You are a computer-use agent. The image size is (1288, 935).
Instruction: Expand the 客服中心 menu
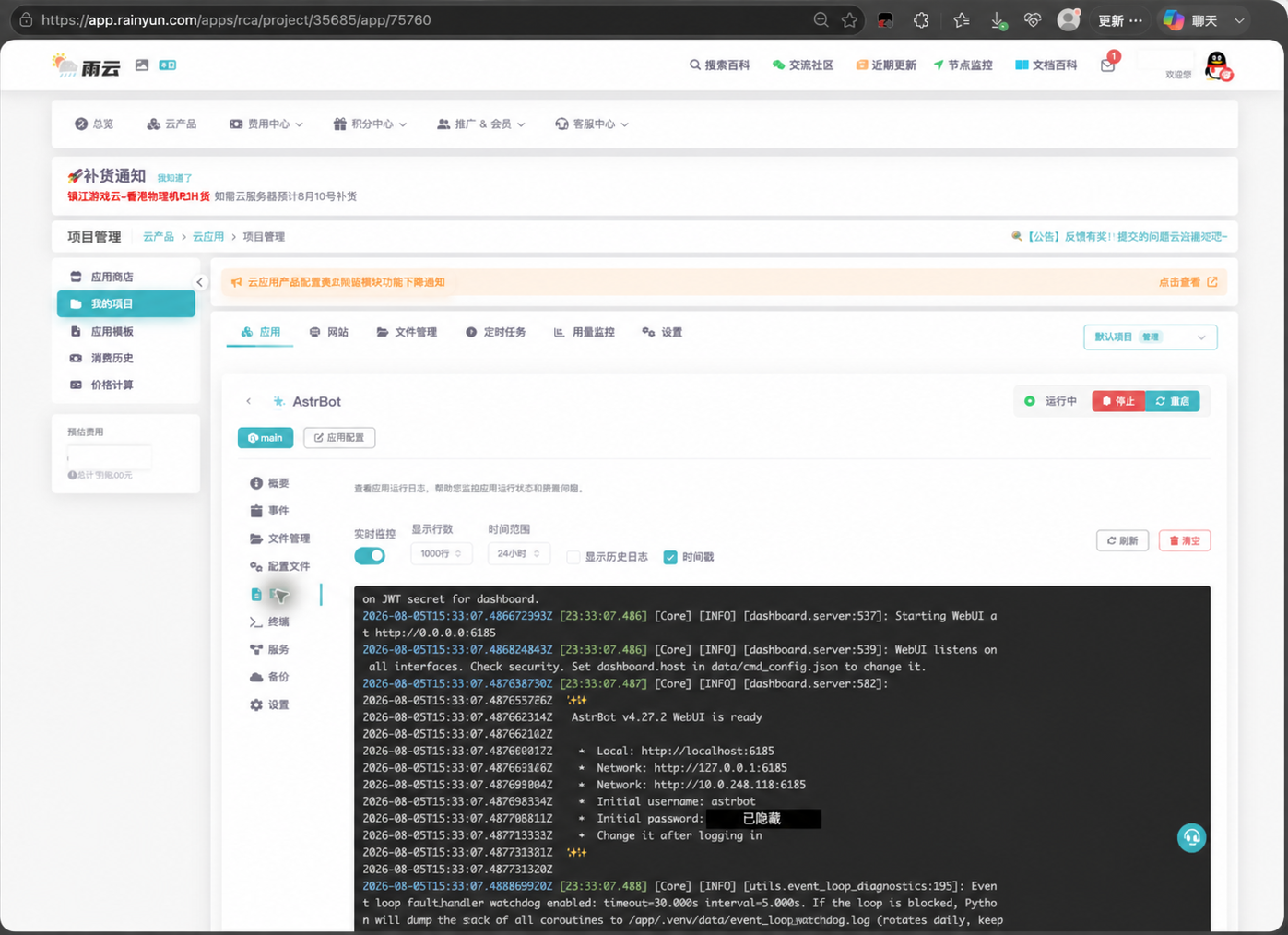(x=592, y=124)
